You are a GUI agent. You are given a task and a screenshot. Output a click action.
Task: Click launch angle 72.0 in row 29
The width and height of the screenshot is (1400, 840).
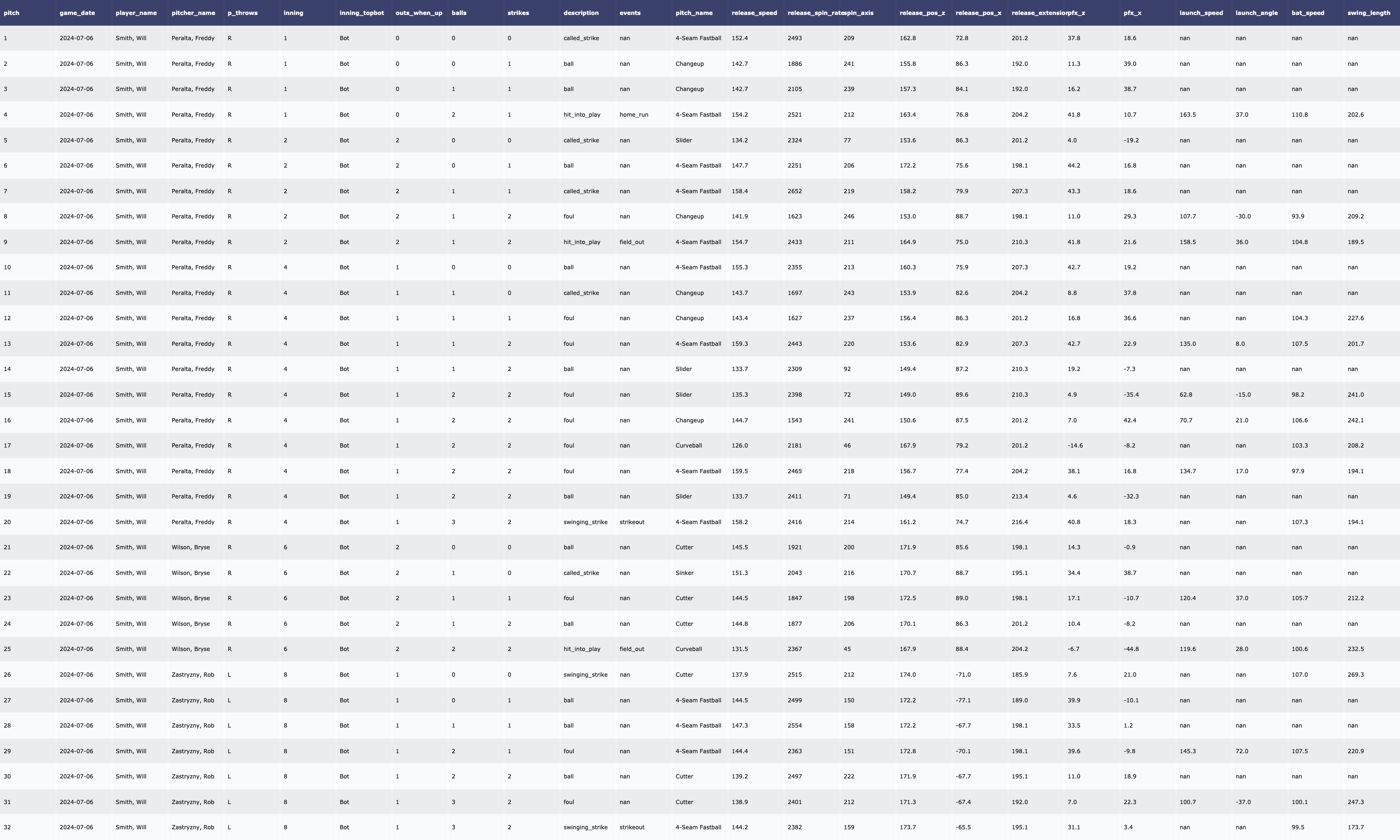pos(1241,751)
